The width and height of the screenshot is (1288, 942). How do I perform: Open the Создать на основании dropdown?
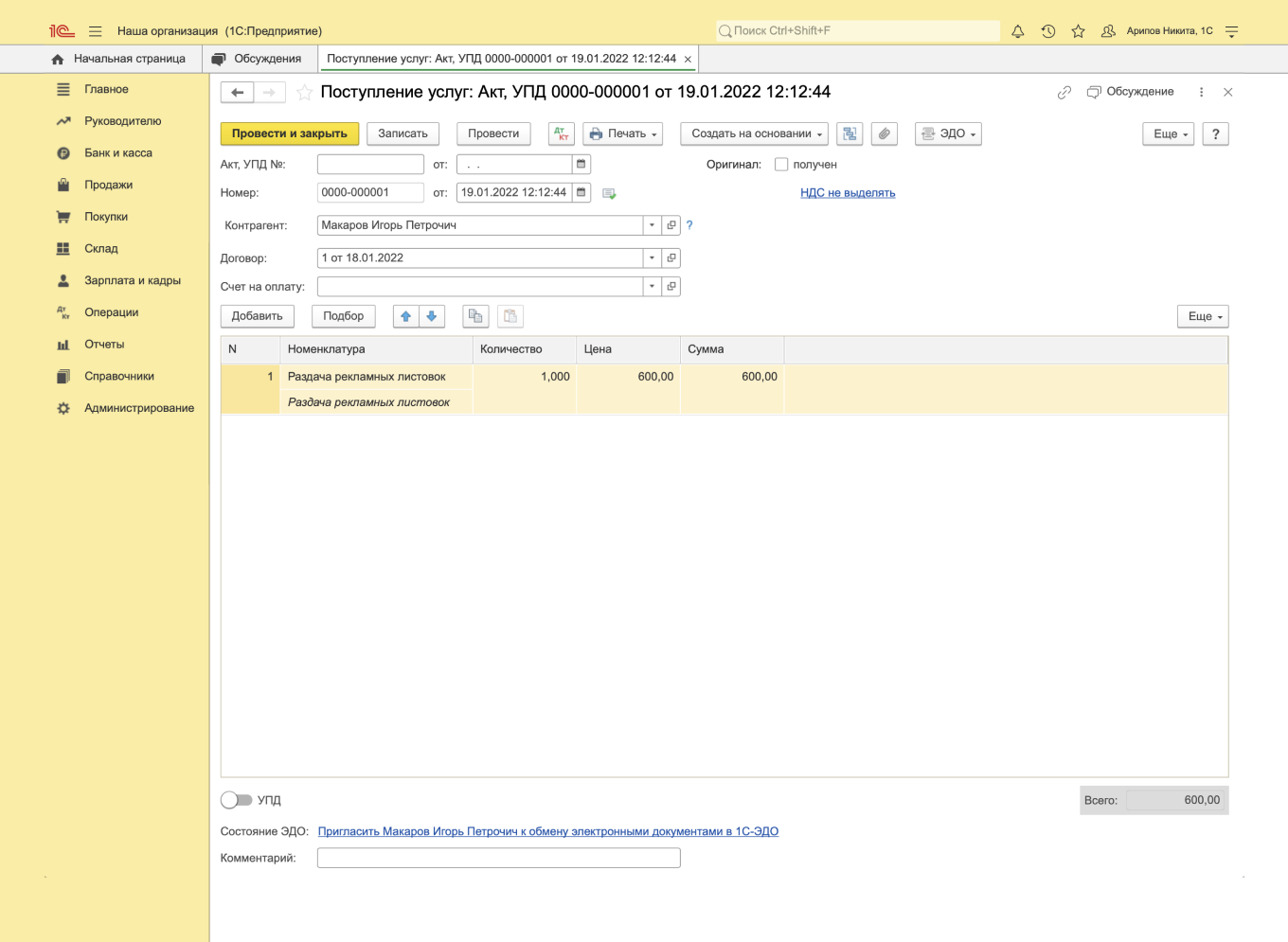(754, 133)
